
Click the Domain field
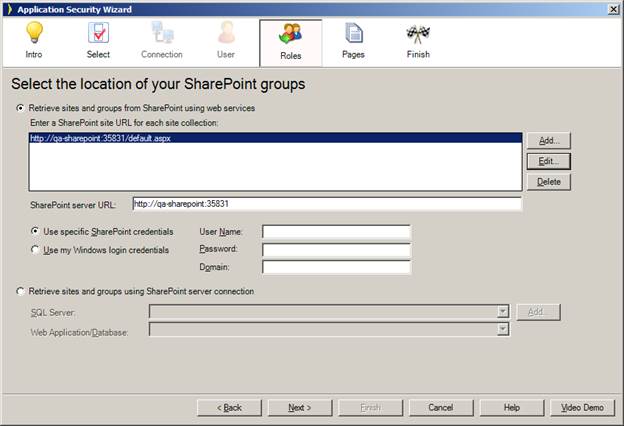tap(336, 267)
